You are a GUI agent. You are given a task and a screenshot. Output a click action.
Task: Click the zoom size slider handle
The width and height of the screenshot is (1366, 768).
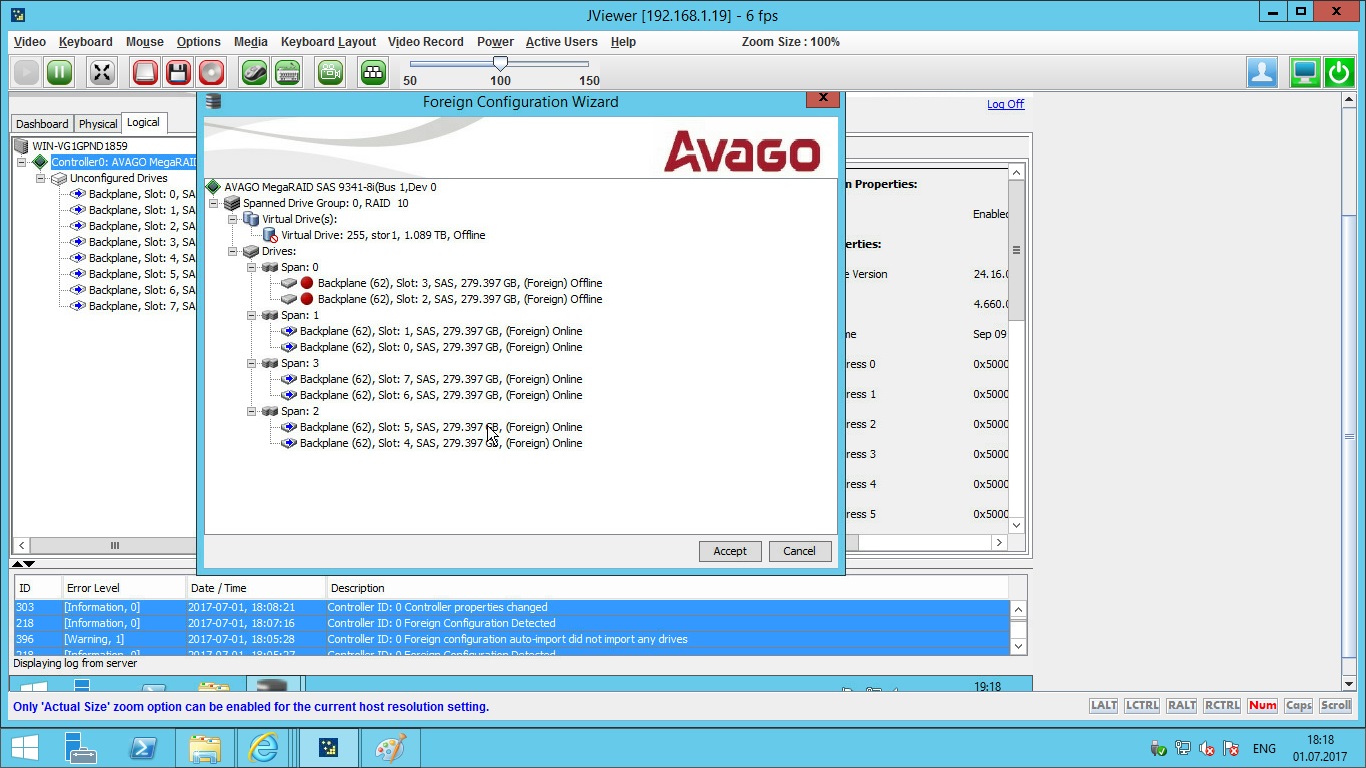(x=501, y=64)
